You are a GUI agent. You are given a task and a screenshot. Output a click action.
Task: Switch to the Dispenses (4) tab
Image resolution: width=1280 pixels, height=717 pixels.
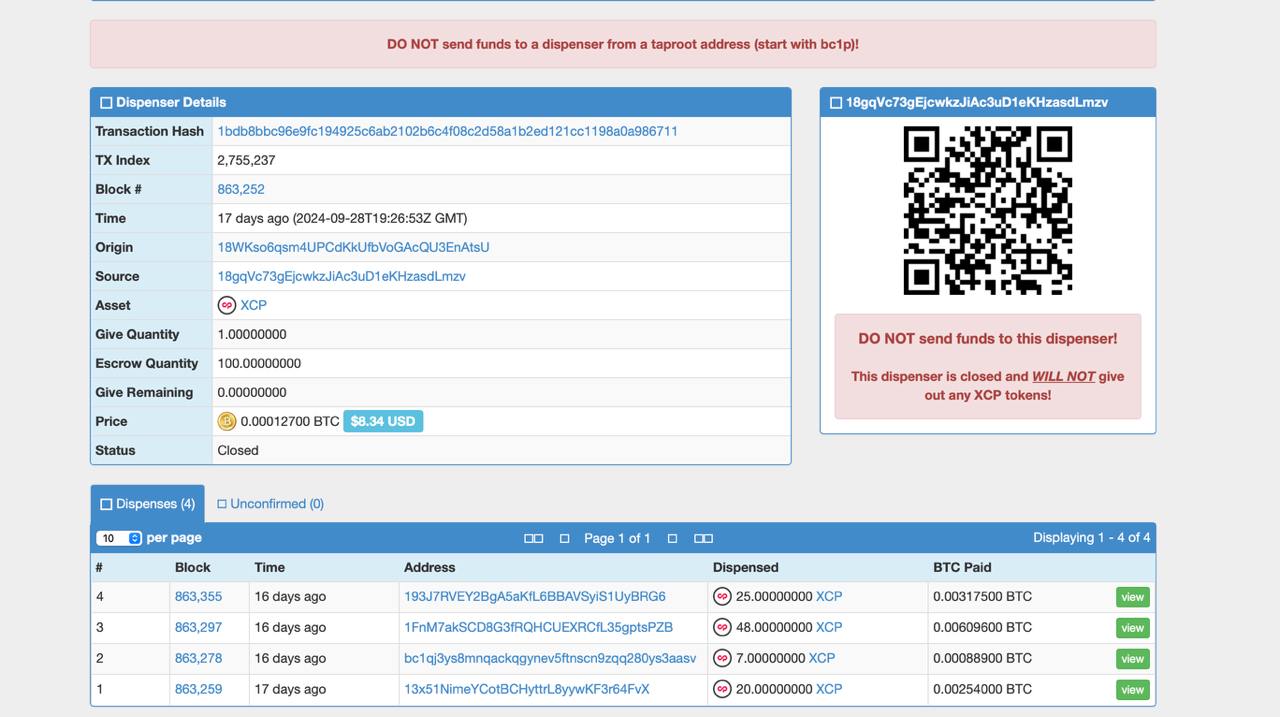(148, 504)
